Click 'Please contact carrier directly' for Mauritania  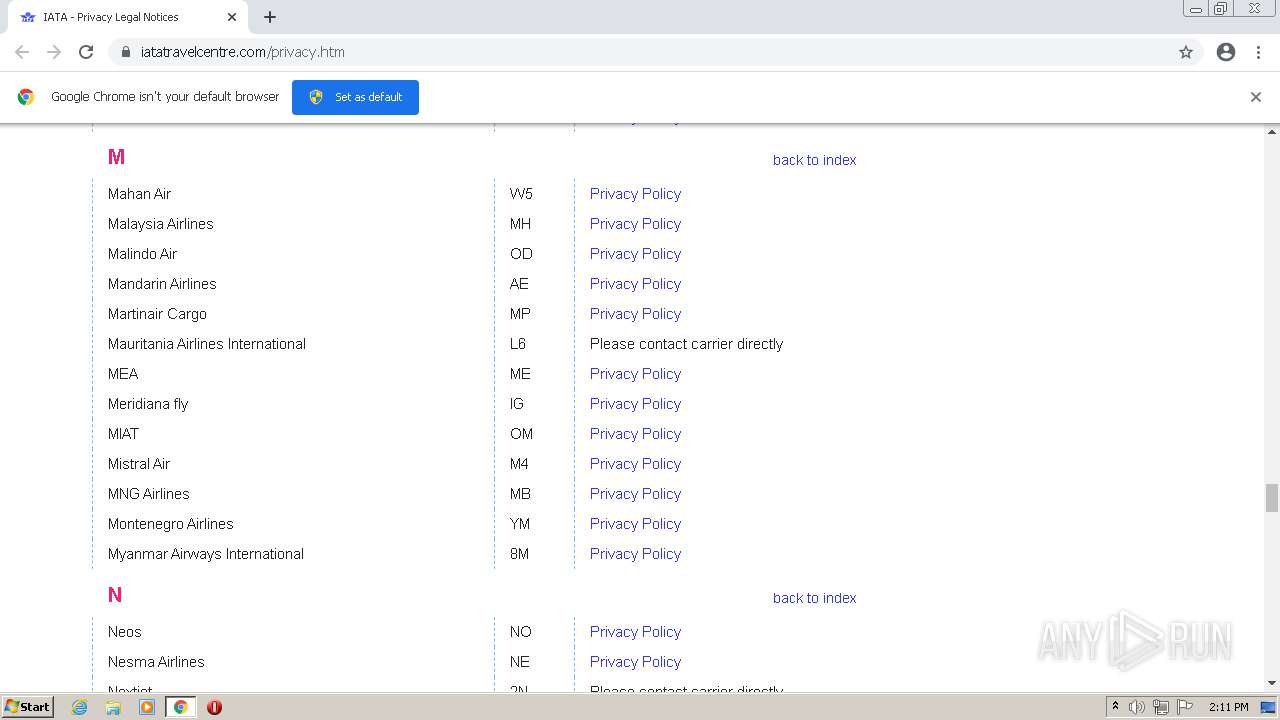click(x=686, y=344)
